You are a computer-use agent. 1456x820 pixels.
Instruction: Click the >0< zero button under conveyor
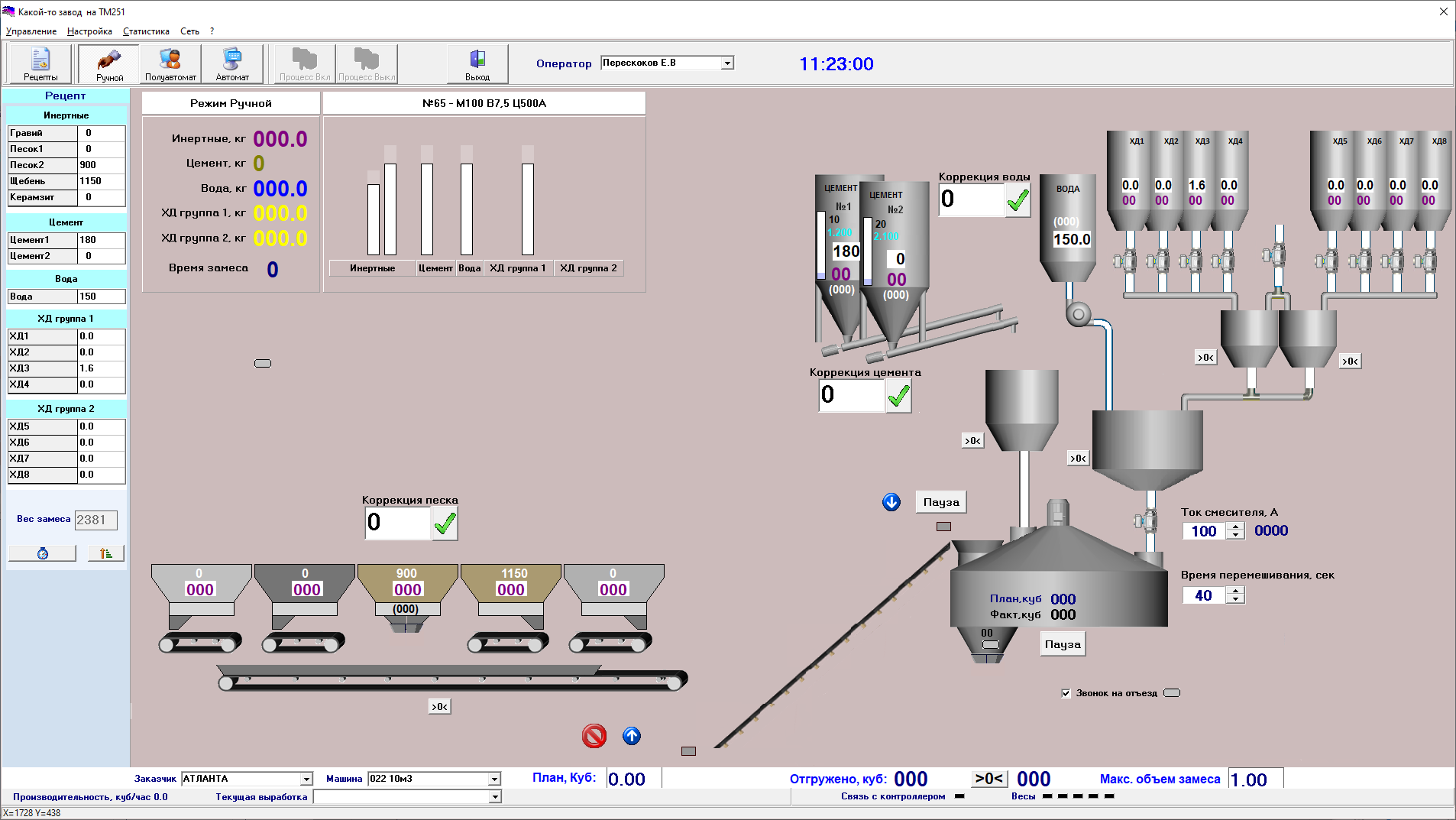(439, 707)
